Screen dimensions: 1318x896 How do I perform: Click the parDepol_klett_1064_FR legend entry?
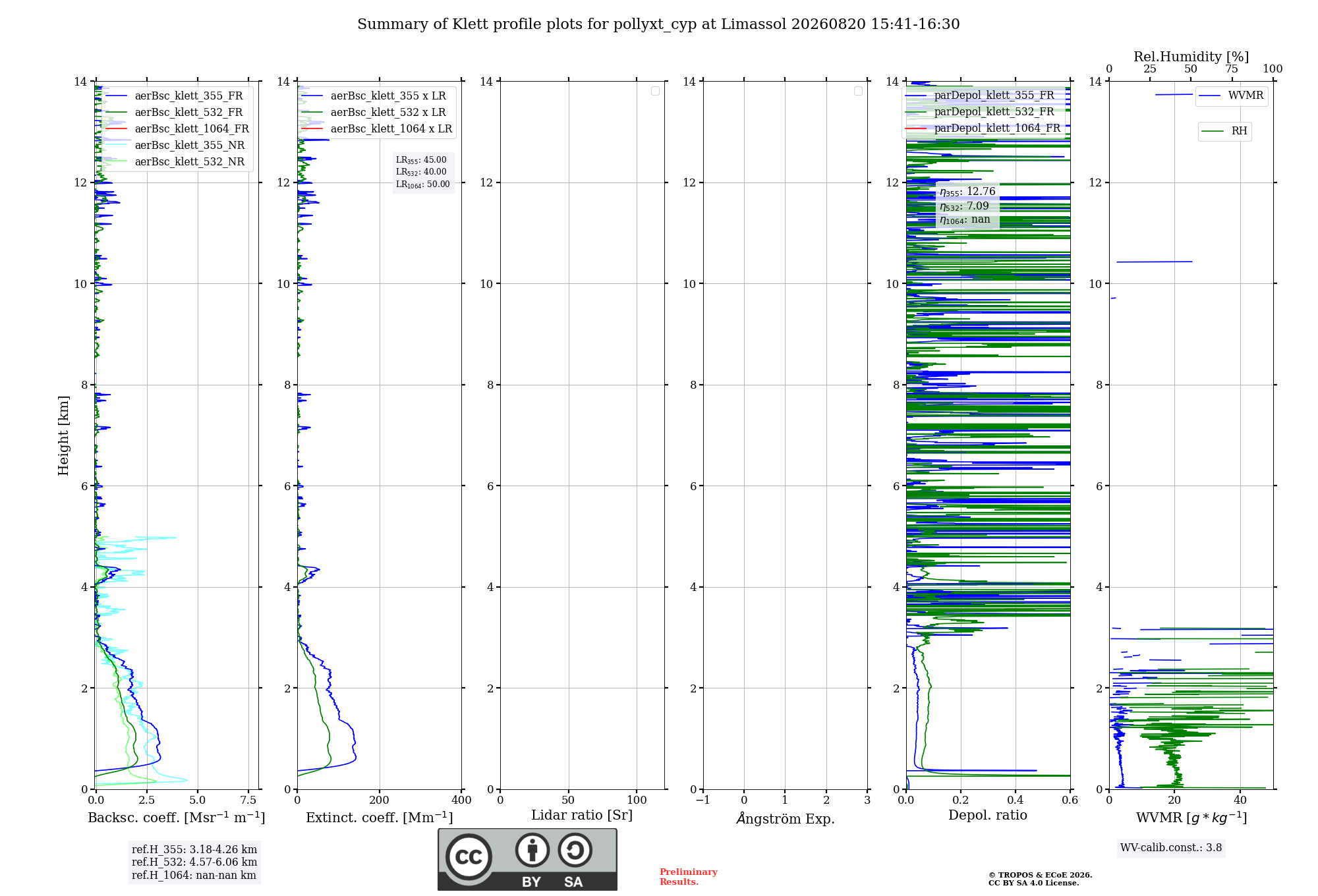click(983, 128)
